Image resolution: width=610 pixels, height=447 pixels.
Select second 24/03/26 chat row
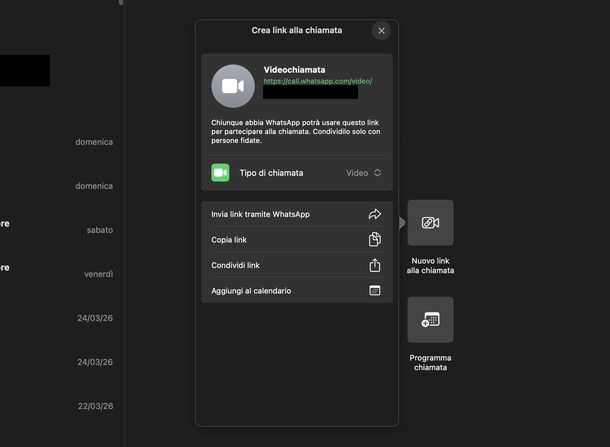tap(95, 362)
